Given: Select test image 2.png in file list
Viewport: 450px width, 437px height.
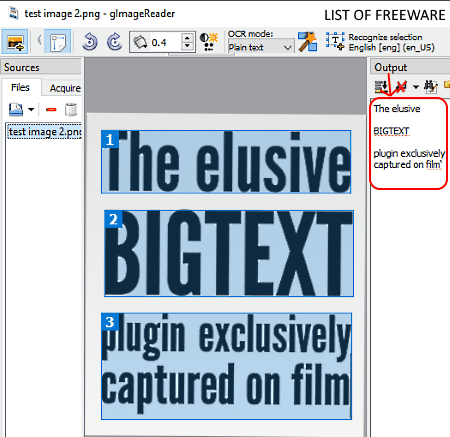Looking at the screenshot, I should (x=44, y=132).
